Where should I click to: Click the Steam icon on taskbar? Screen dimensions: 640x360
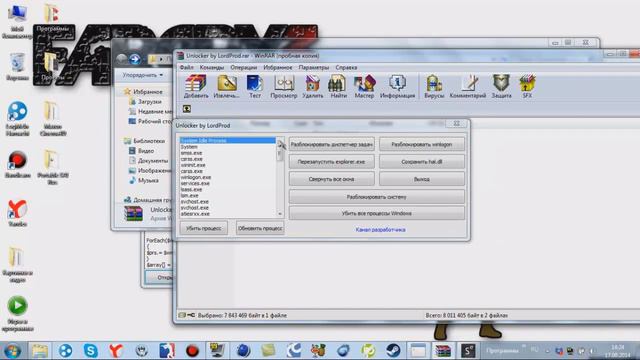coord(393,351)
